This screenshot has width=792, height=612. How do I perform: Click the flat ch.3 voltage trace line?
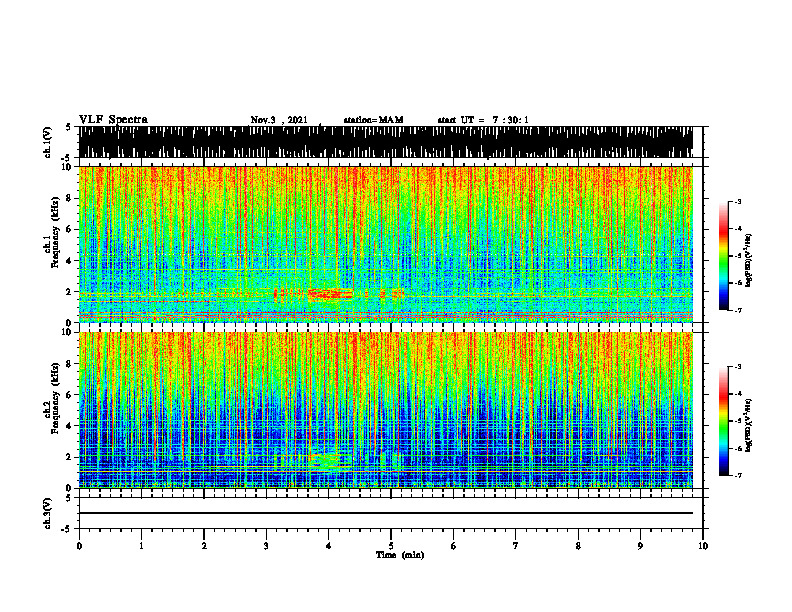(385, 513)
